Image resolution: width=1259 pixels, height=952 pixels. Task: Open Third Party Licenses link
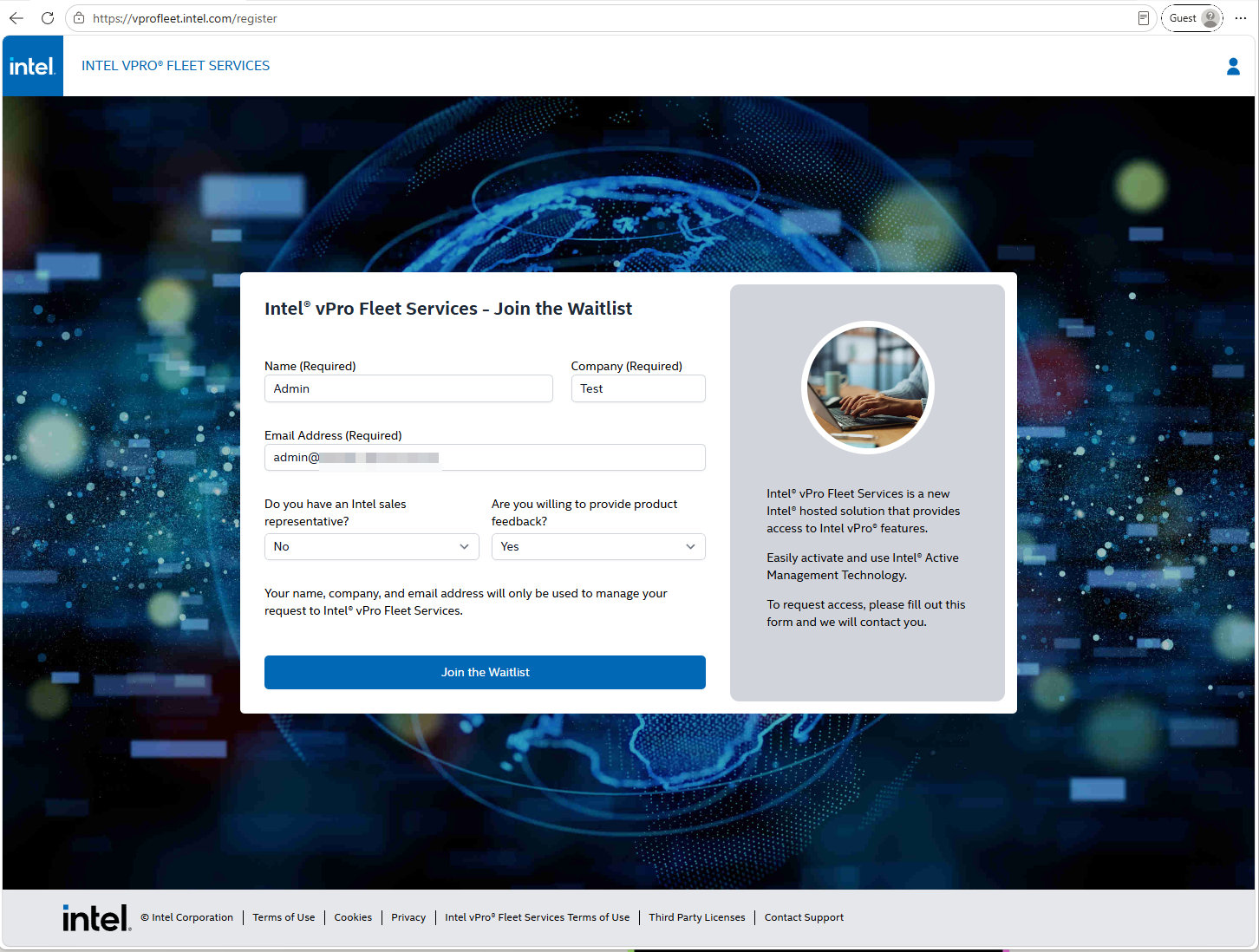(697, 917)
